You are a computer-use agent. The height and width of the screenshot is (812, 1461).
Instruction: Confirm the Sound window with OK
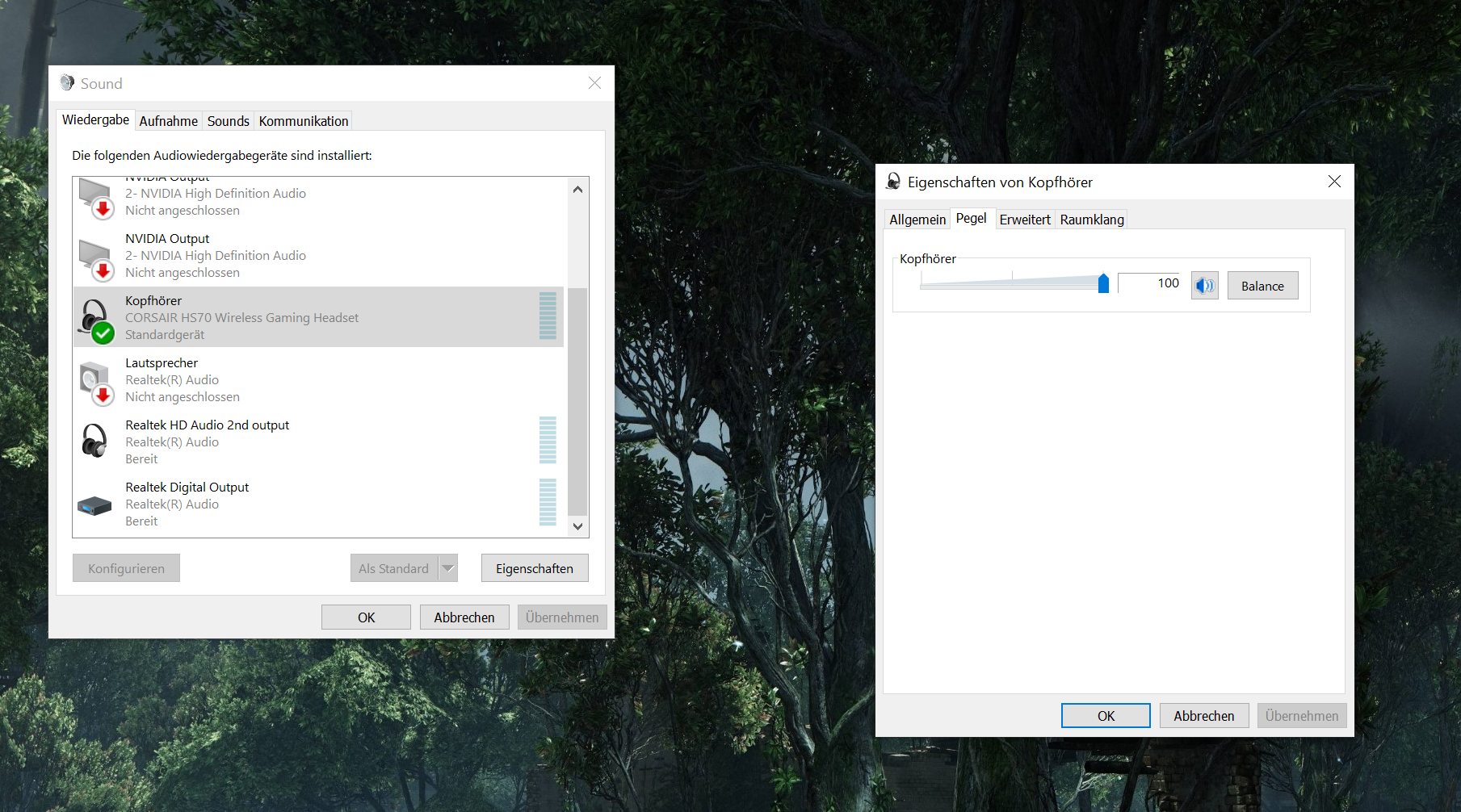[366, 617]
